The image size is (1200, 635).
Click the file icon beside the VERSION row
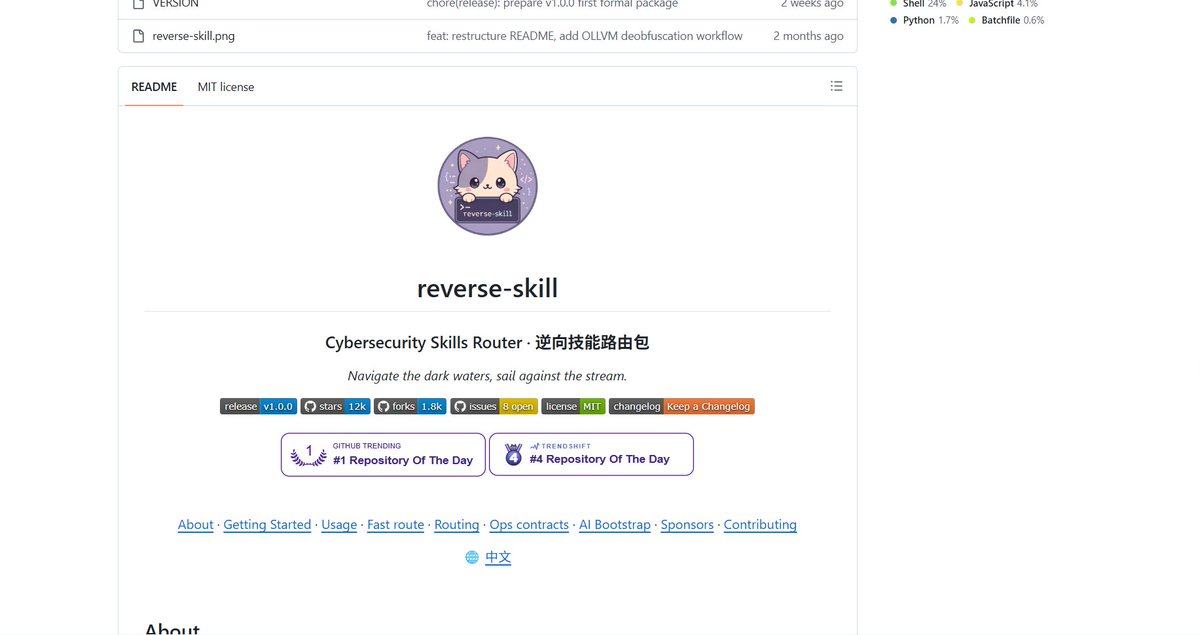(139, 4)
